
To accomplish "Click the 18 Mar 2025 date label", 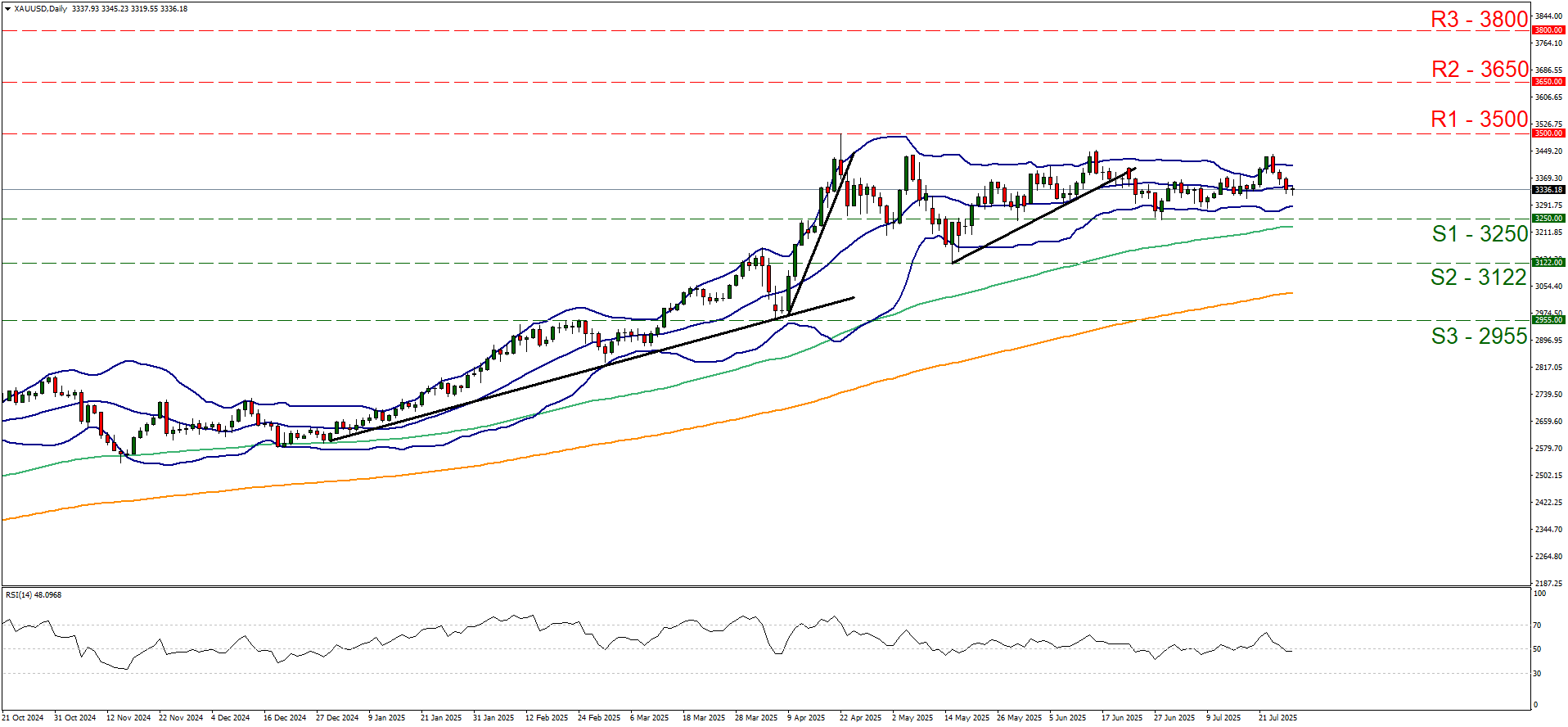I will coord(704,718).
